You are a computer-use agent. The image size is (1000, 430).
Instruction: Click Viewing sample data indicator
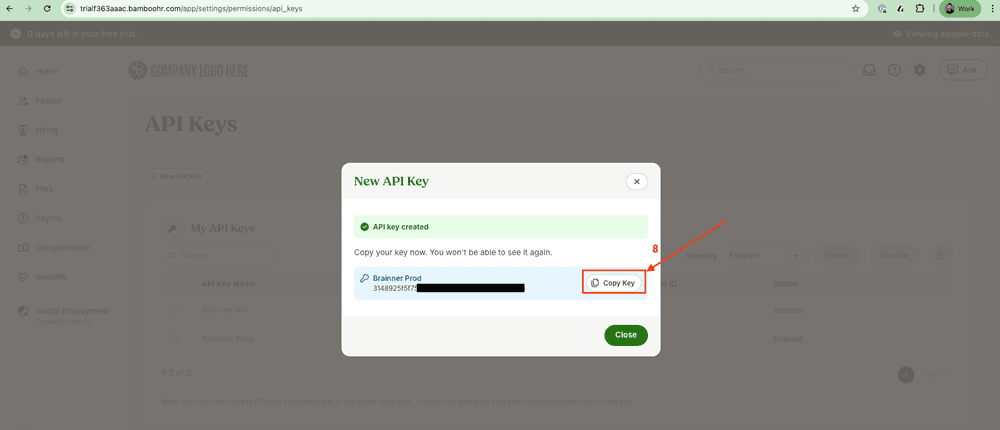point(942,33)
